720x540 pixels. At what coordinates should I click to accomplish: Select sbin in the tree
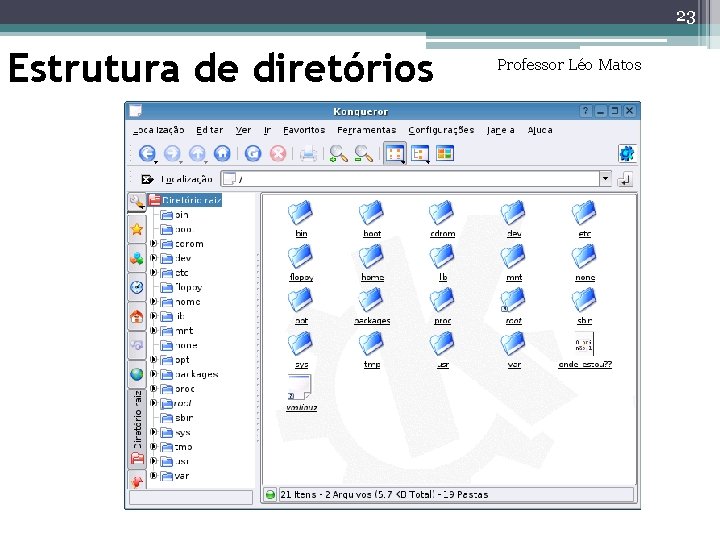(177, 418)
